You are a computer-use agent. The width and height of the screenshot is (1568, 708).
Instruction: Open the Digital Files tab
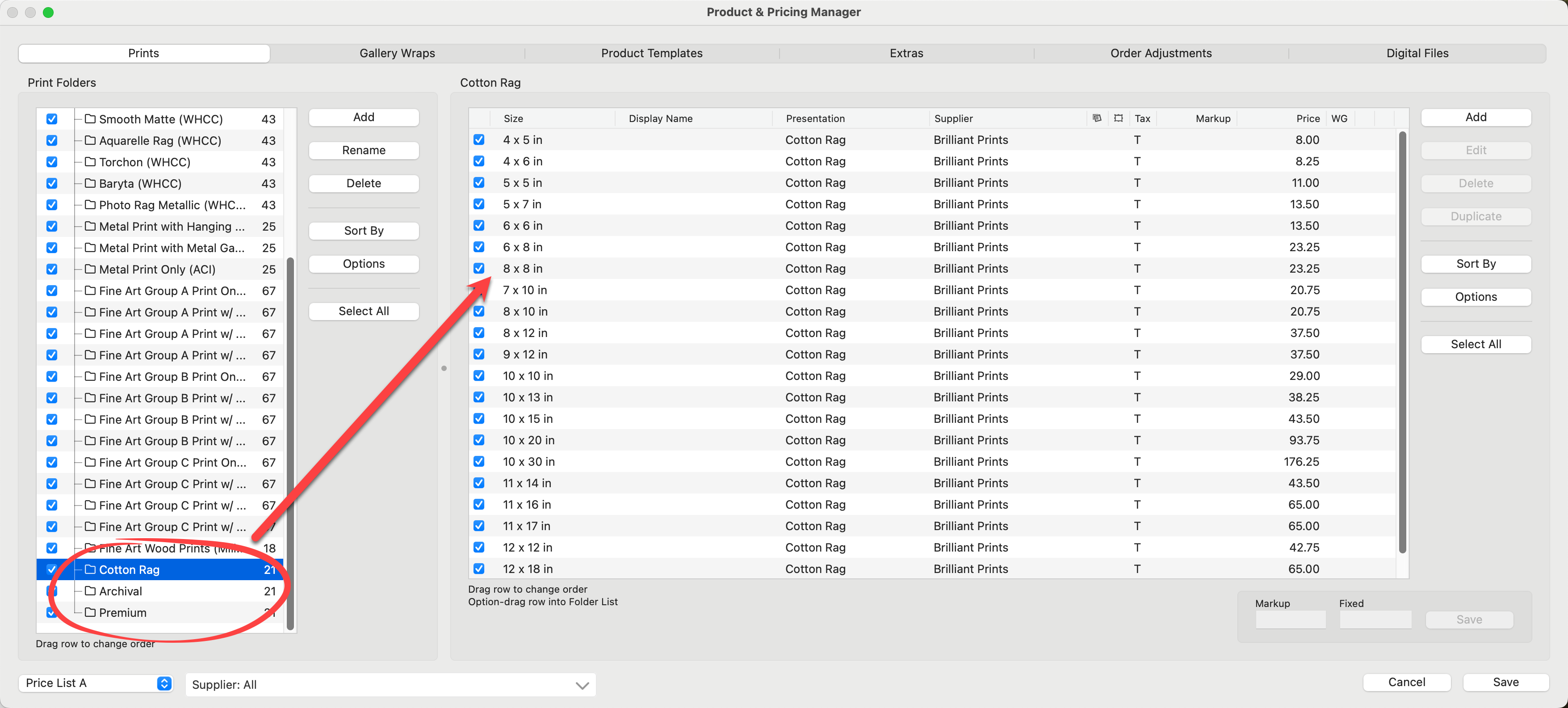pyautogui.click(x=1417, y=53)
